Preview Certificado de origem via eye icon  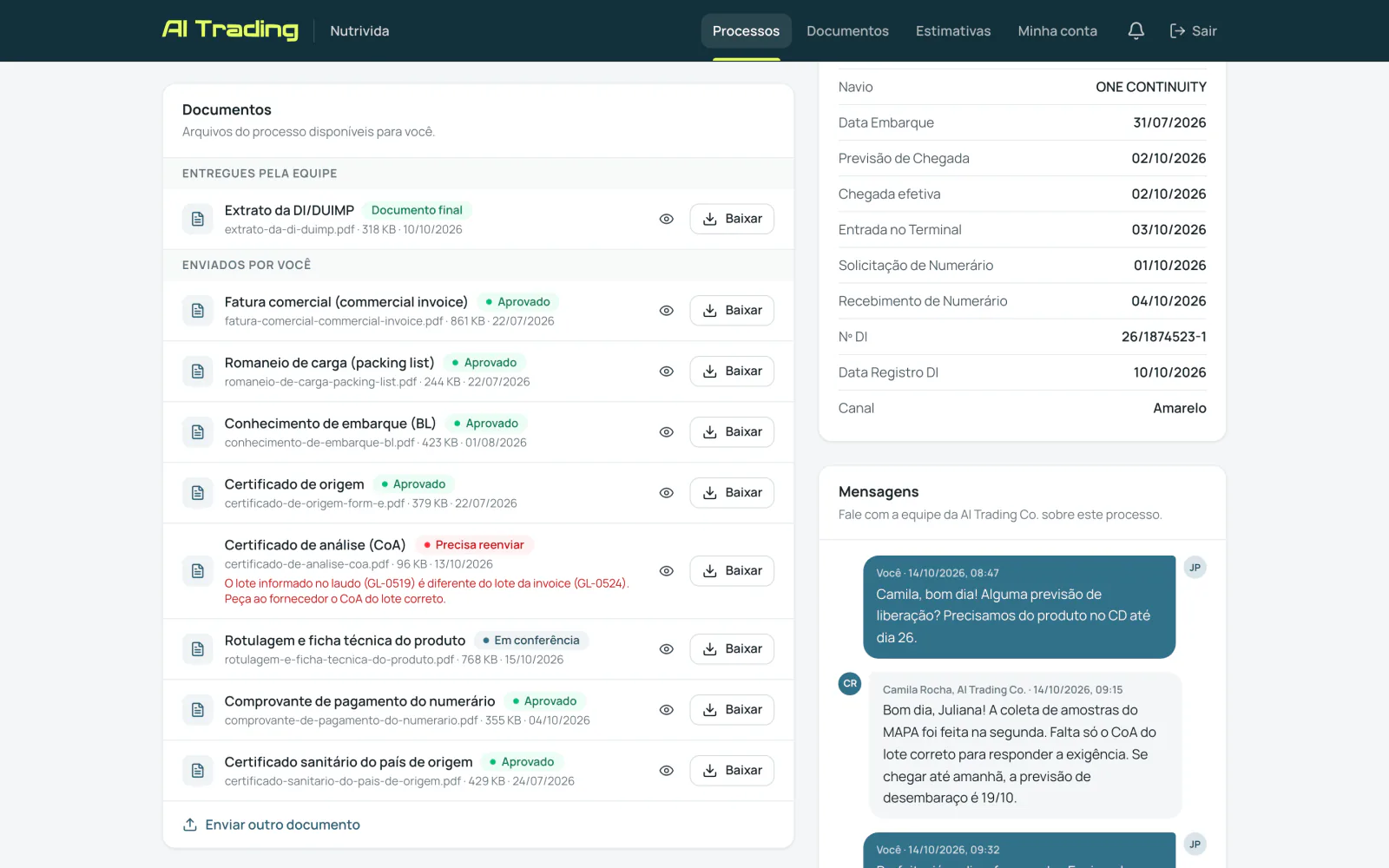(x=667, y=493)
